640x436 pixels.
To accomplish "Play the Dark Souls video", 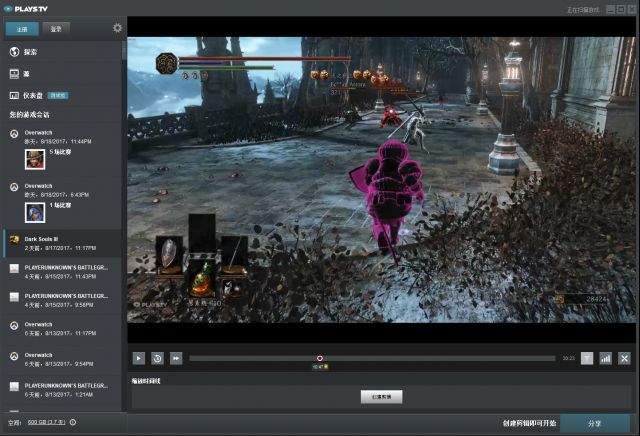I will click(139, 358).
